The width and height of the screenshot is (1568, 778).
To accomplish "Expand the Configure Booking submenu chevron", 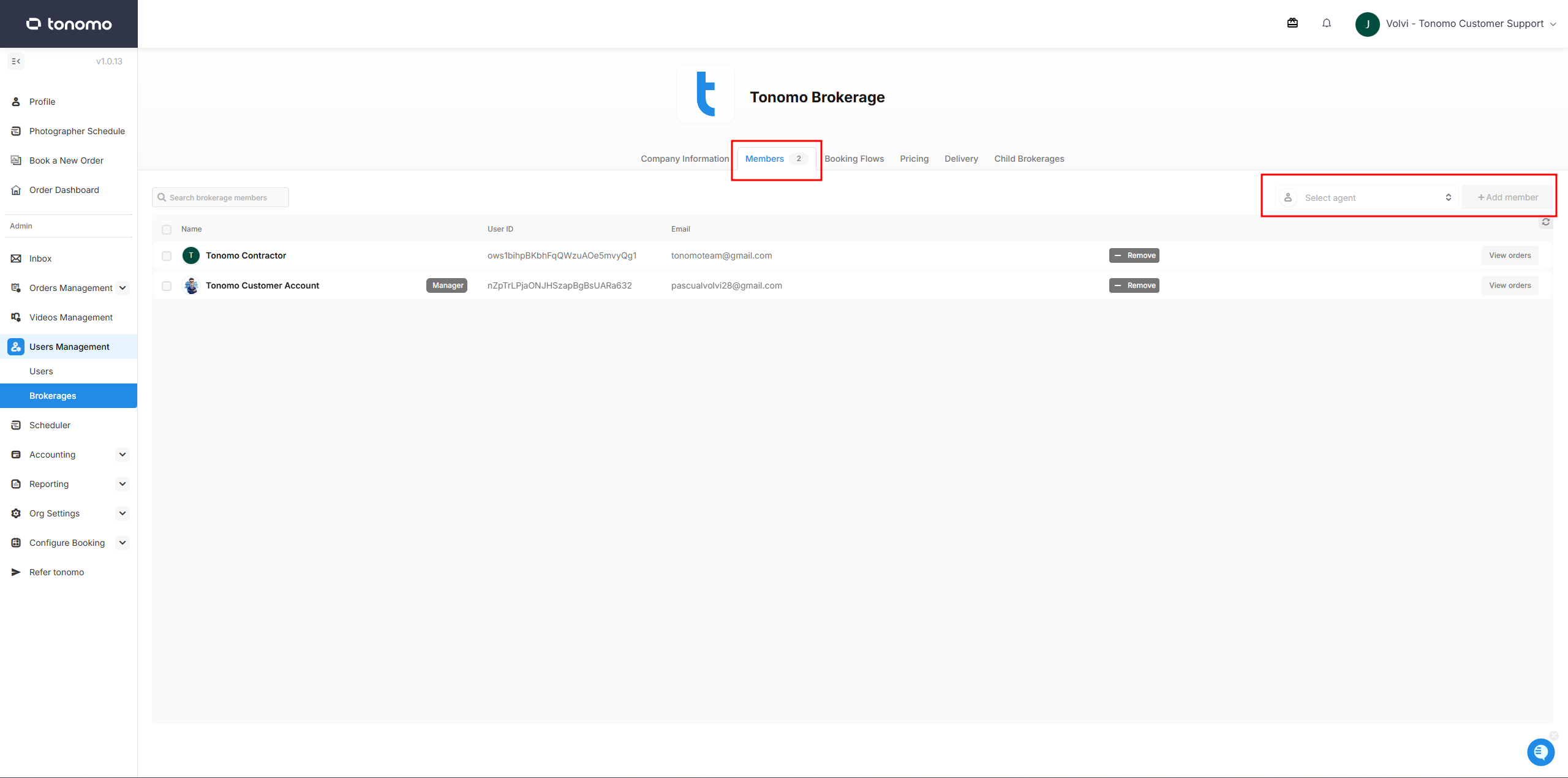I will pyautogui.click(x=123, y=543).
